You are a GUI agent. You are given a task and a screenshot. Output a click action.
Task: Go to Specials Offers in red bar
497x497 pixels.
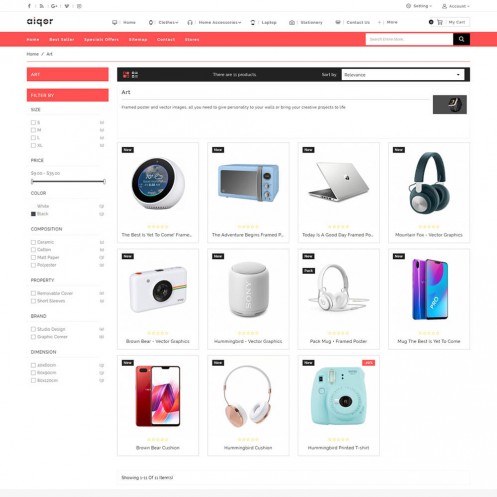pyautogui.click(x=101, y=39)
